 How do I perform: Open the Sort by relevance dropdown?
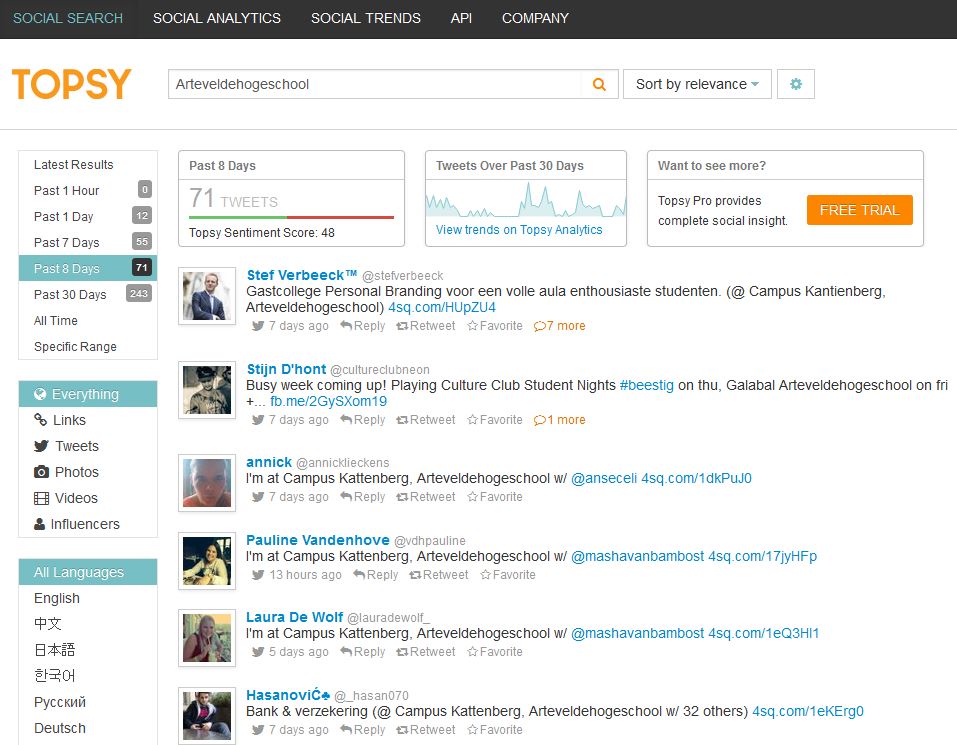(697, 84)
